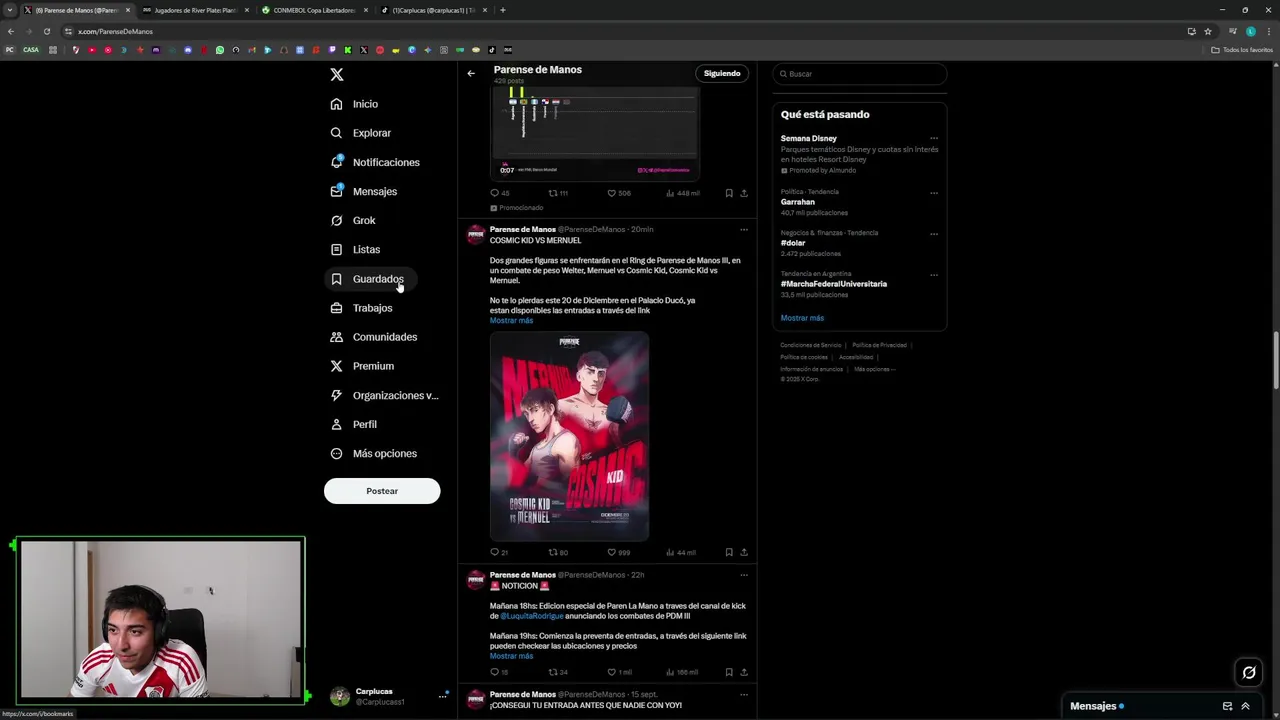The height and width of the screenshot is (720, 1280).
Task: Open options for the Semana Disney trend
Action: tap(934, 138)
